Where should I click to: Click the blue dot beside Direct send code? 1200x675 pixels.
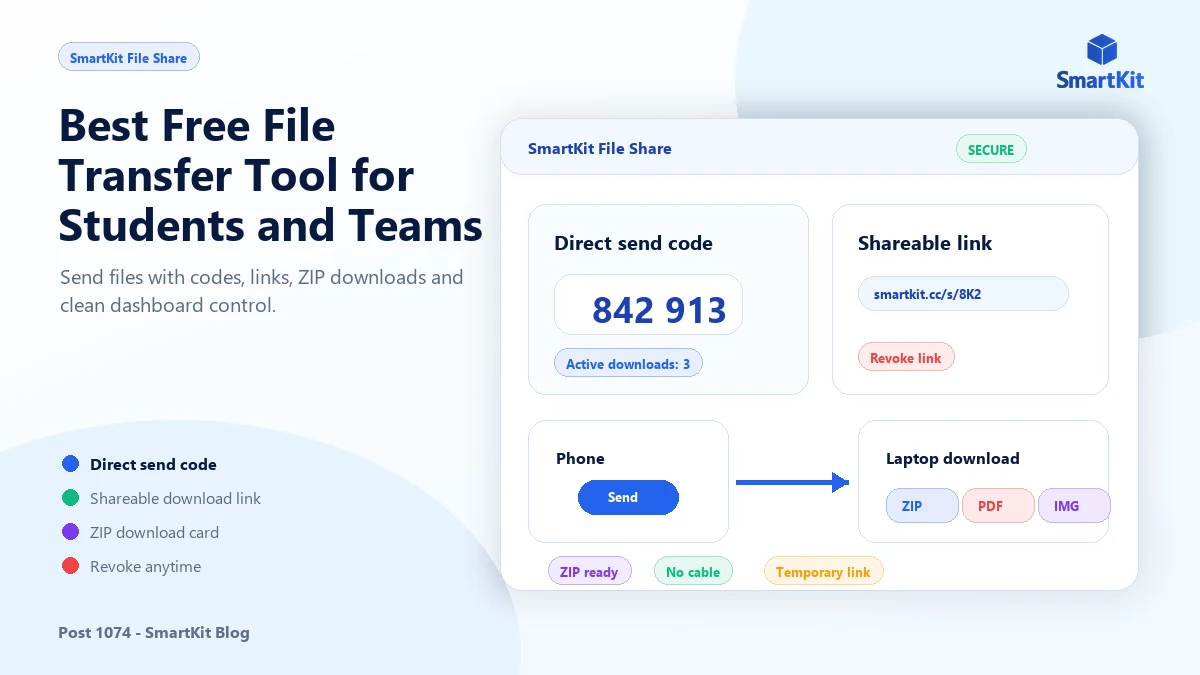click(x=70, y=464)
